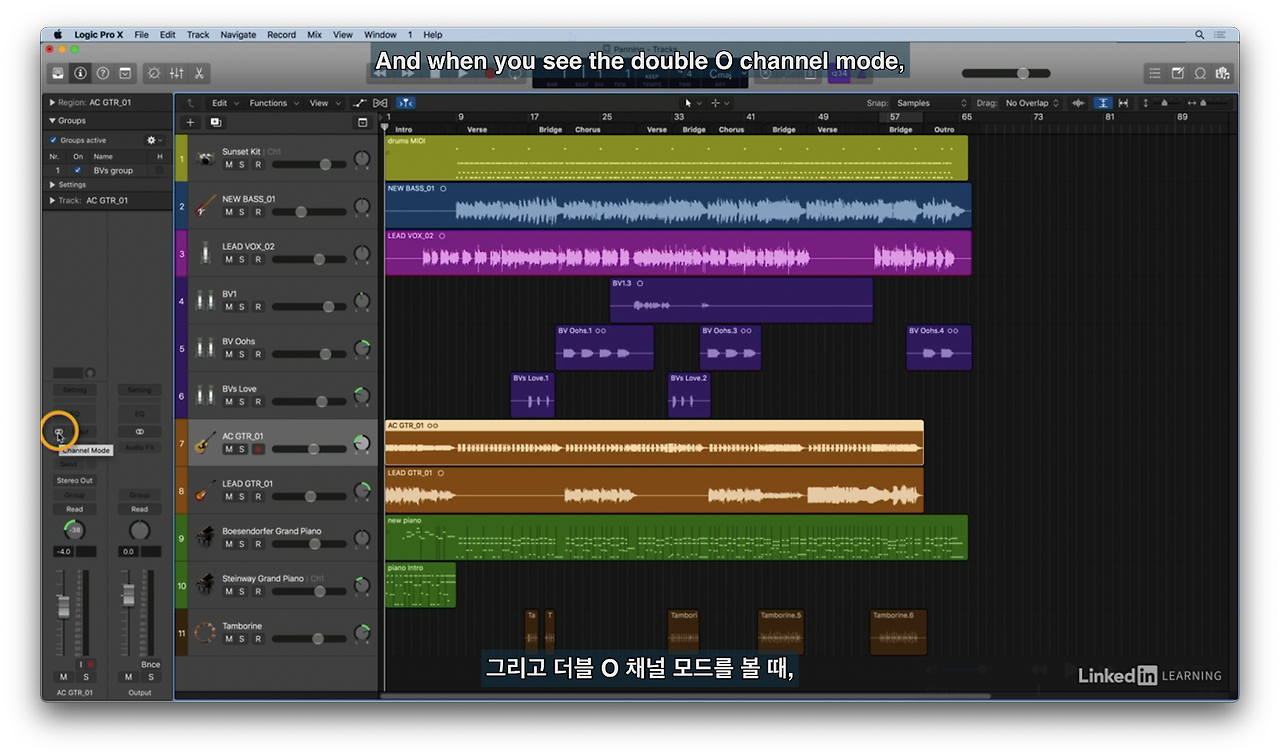Toggle the Toolbar button in control bar

(x=125, y=73)
